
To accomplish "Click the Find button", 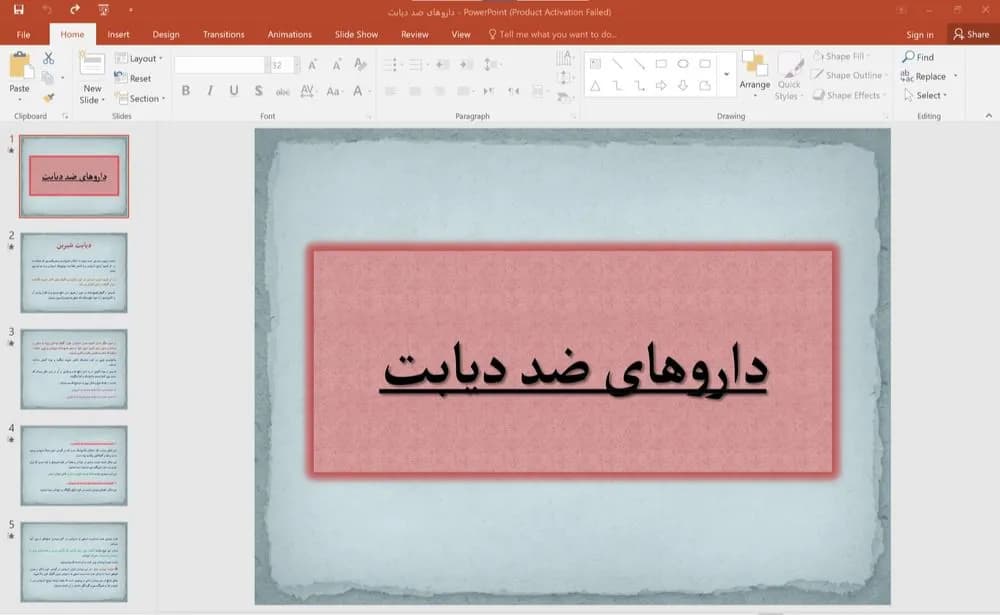I will 918,57.
